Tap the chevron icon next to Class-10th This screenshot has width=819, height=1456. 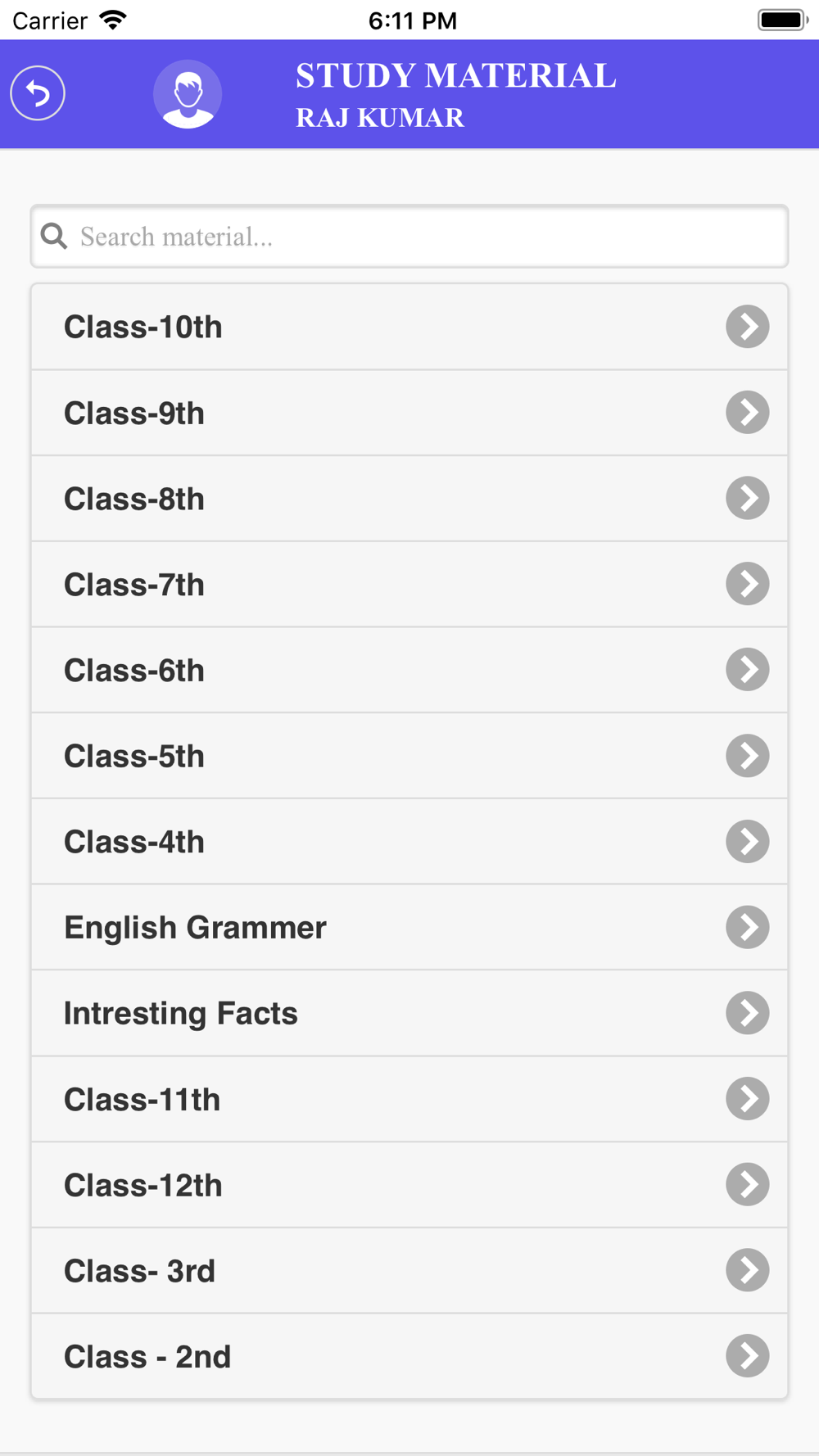point(747,327)
